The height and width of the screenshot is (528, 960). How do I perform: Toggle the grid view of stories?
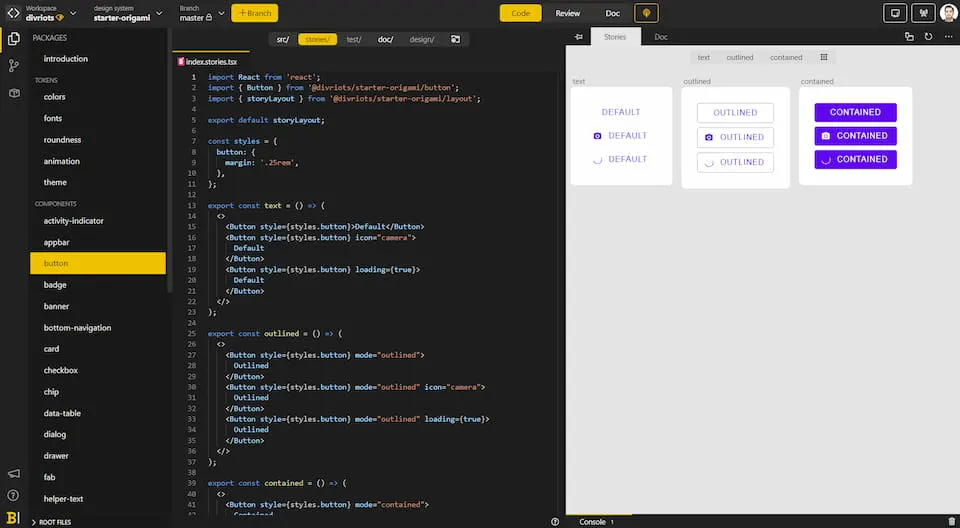coord(824,58)
